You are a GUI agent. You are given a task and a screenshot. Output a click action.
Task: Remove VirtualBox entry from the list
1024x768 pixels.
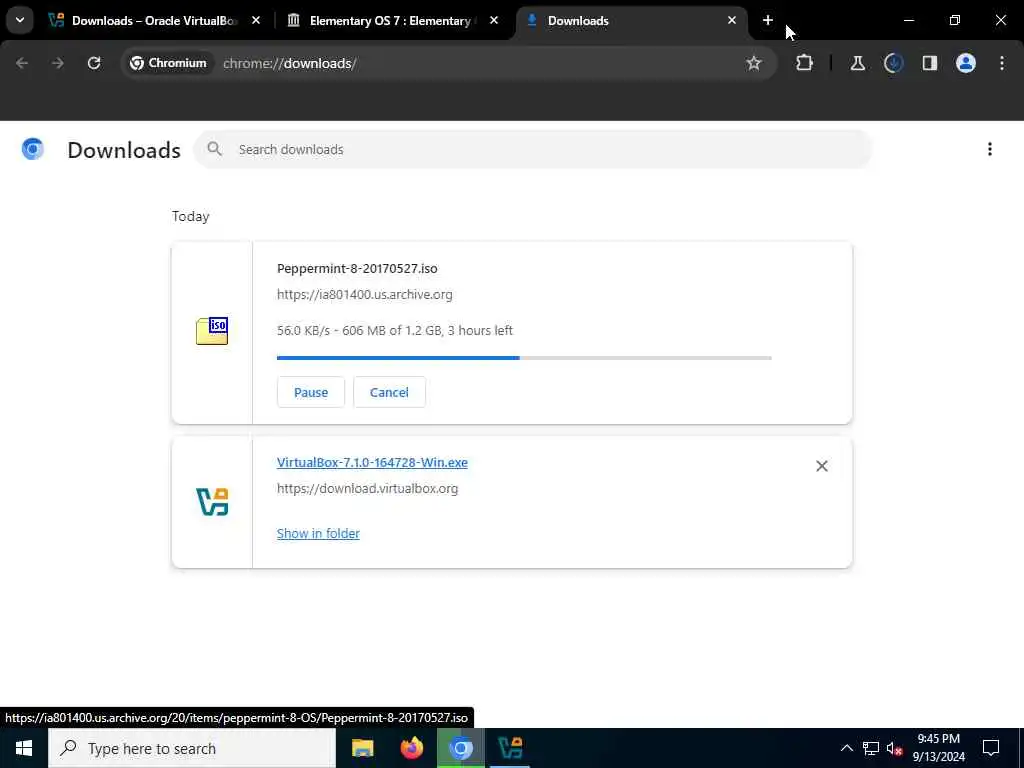click(822, 466)
